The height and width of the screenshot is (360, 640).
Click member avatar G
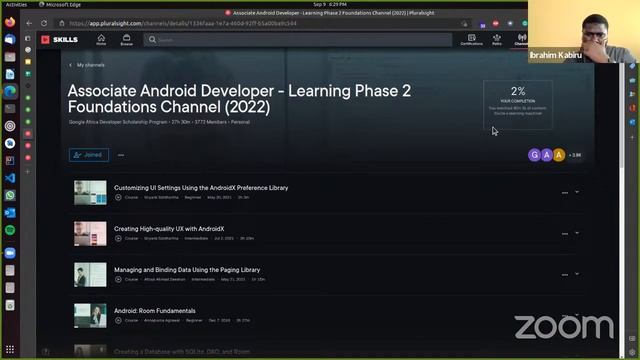pyautogui.click(x=534, y=155)
